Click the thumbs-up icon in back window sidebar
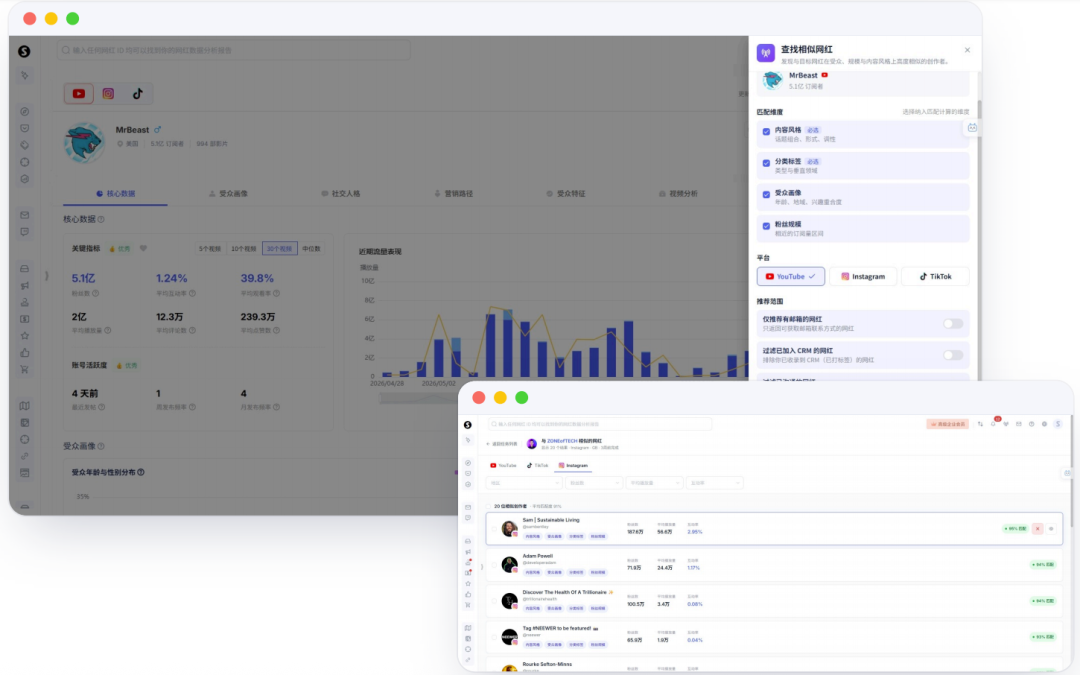This screenshot has height=675, width=1080. pyautogui.click(x=25, y=353)
